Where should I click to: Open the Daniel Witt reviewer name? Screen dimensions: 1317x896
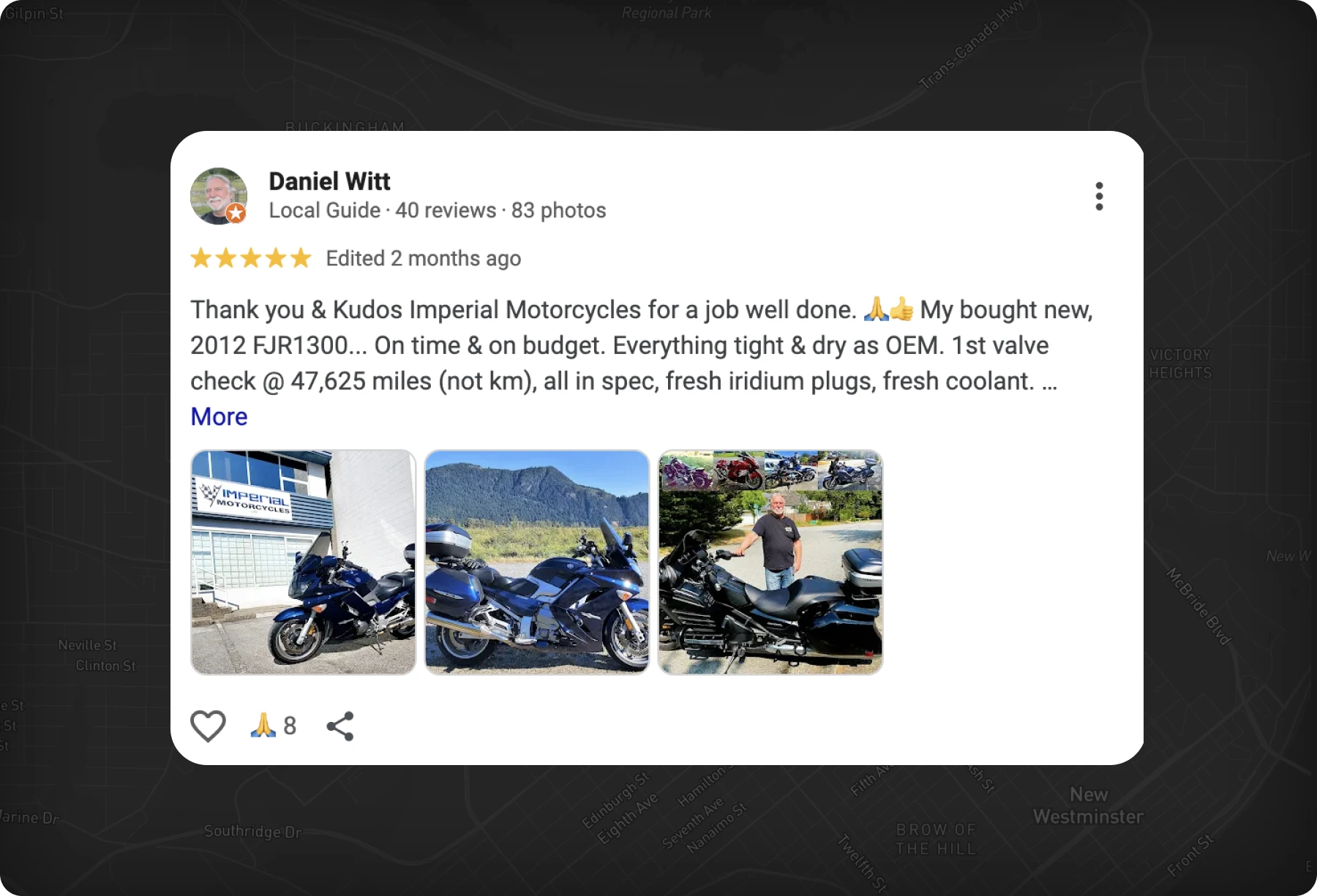330,181
